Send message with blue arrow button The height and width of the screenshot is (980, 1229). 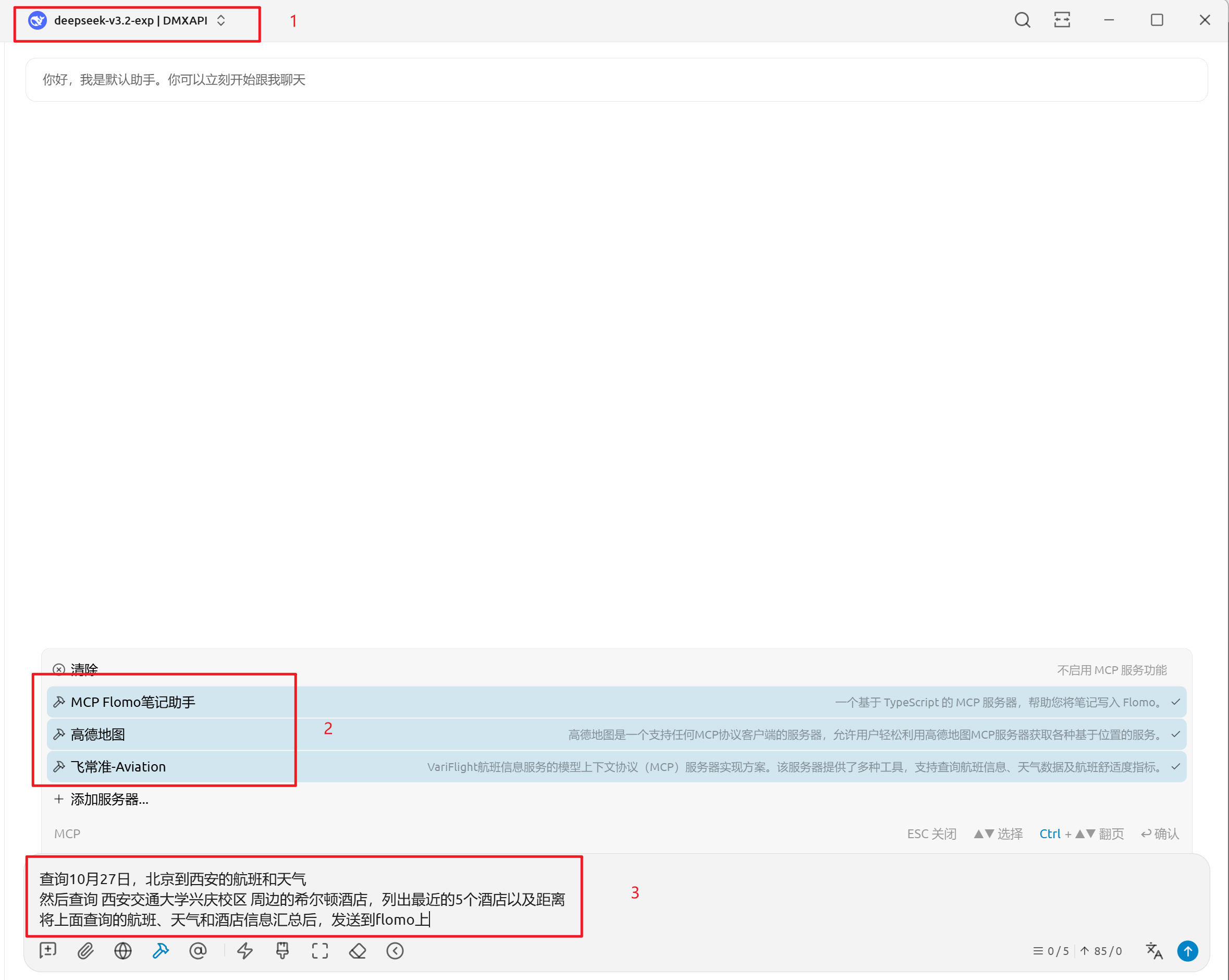coord(1187,950)
